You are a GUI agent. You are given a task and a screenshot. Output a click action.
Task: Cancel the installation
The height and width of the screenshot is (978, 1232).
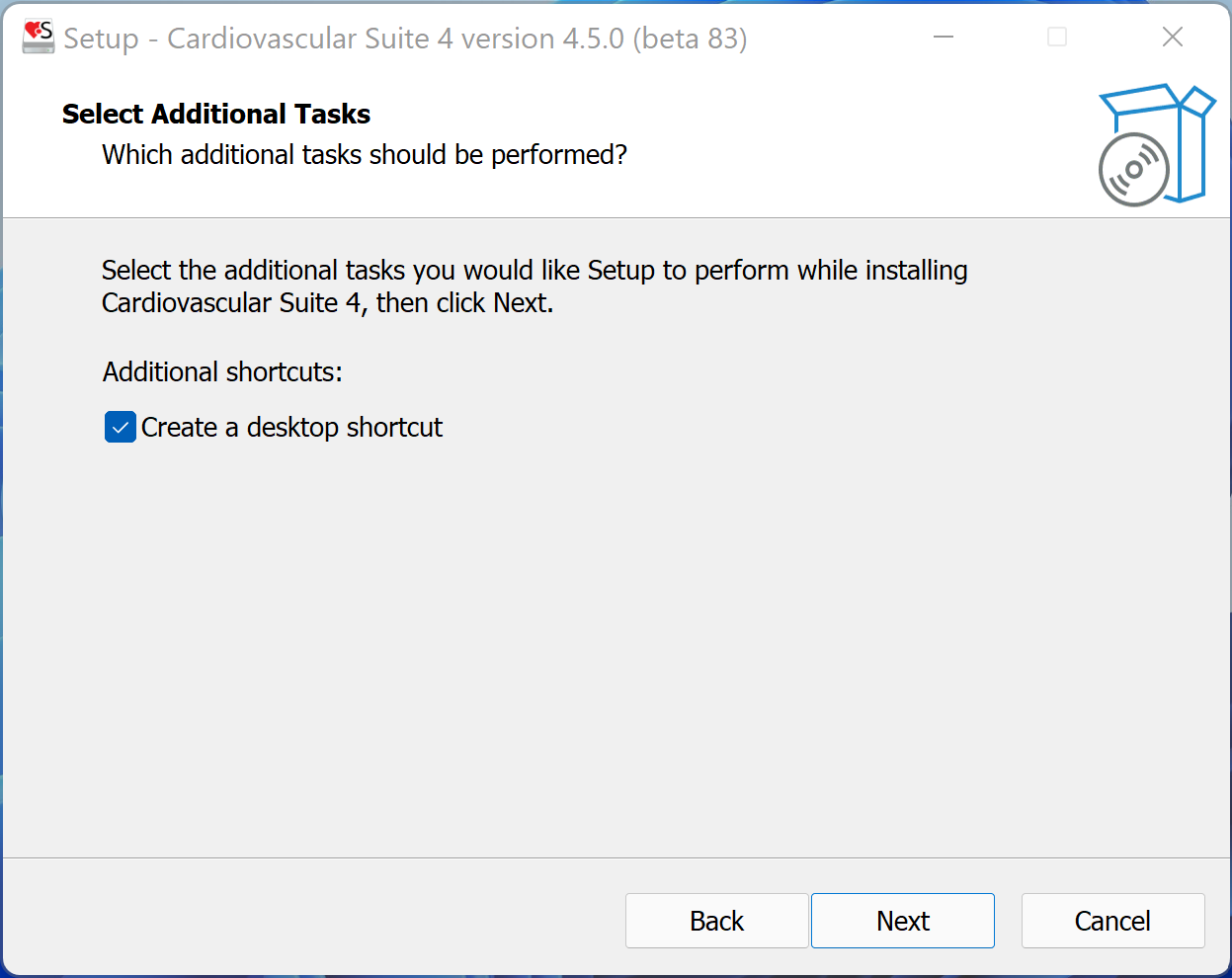coord(1112,921)
